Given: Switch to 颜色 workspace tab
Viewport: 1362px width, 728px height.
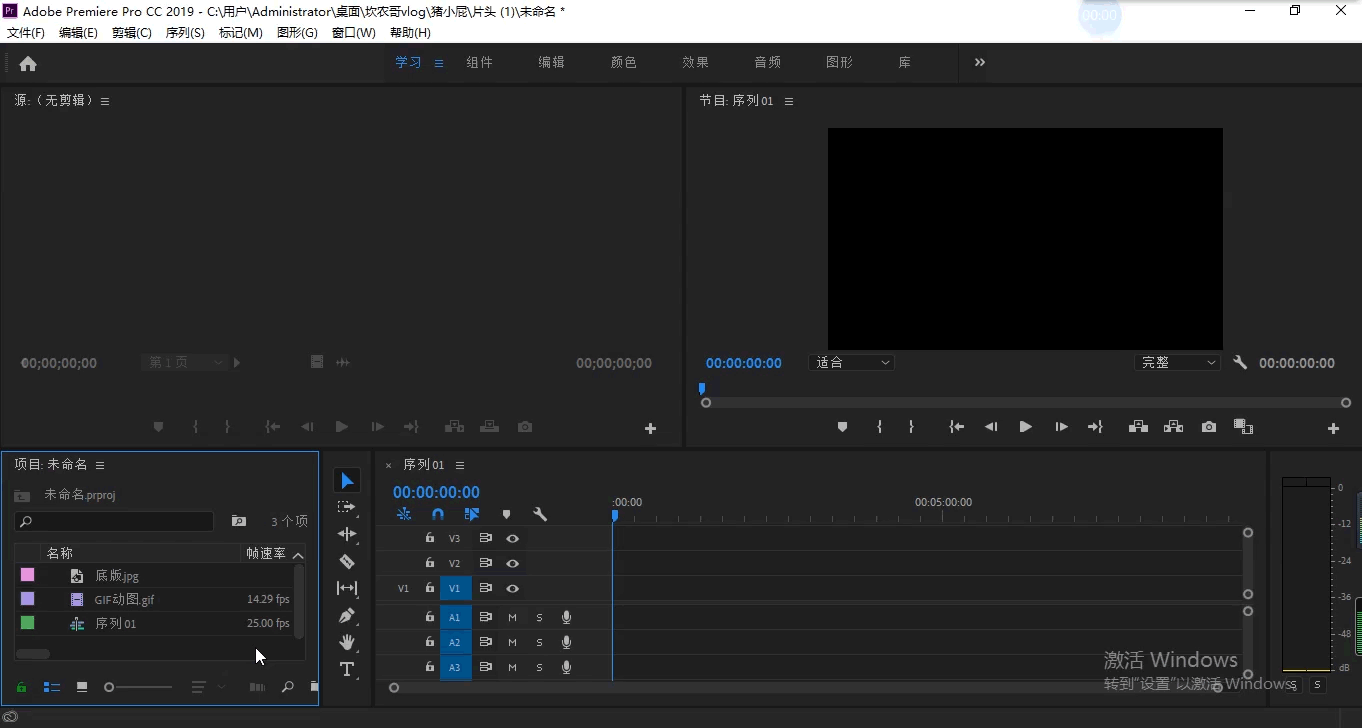Looking at the screenshot, I should click(x=624, y=62).
